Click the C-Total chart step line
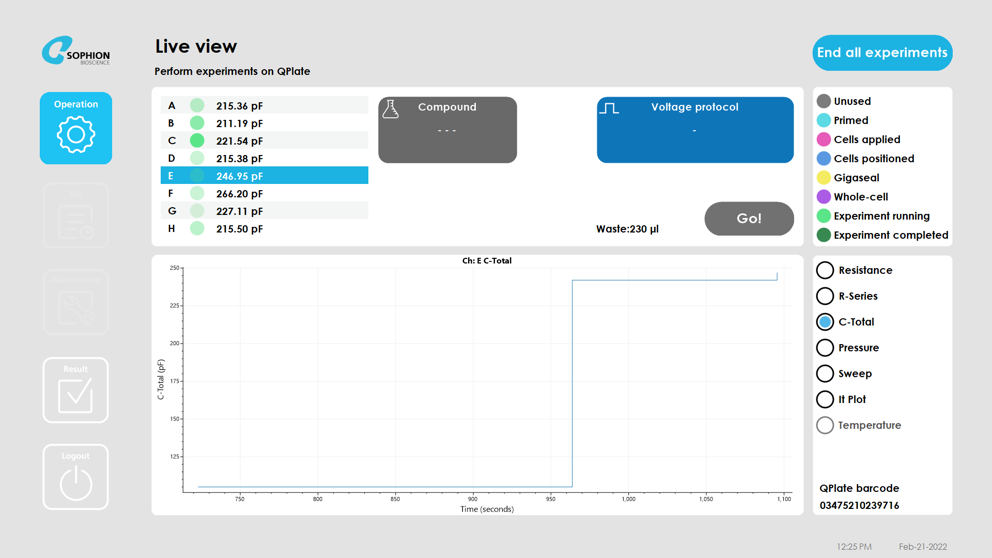 click(x=573, y=380)
